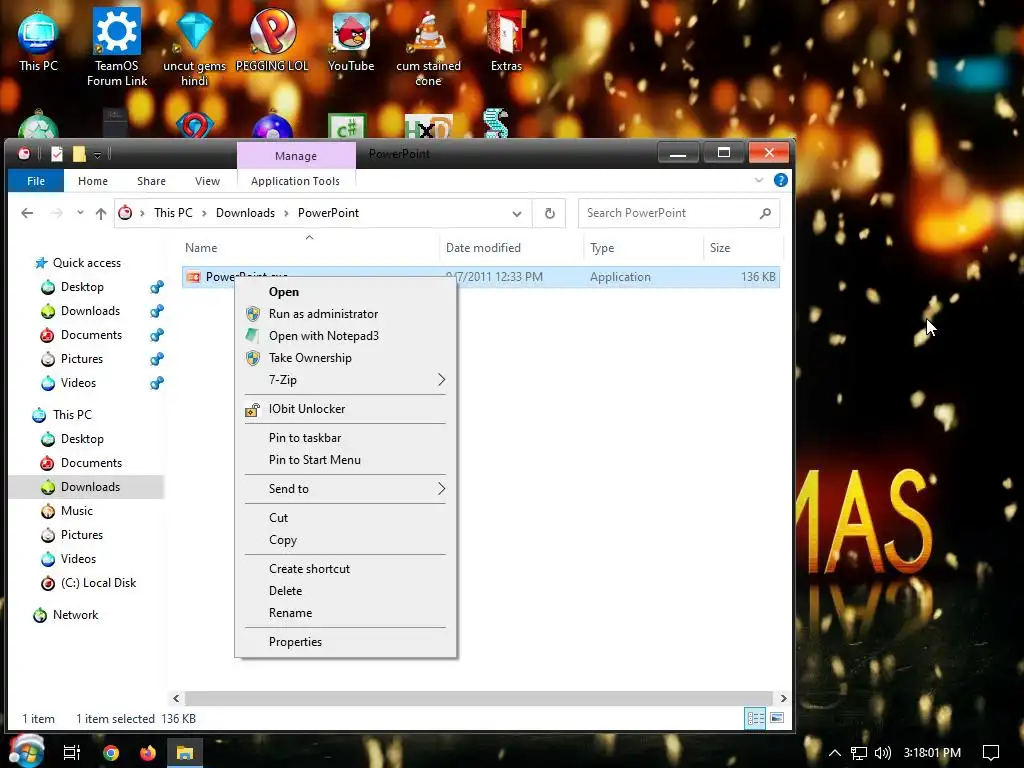The height and width of the screenshot is (768, 1024).
Task: Sort by the Name column header
Action: [x=309, y=248]
